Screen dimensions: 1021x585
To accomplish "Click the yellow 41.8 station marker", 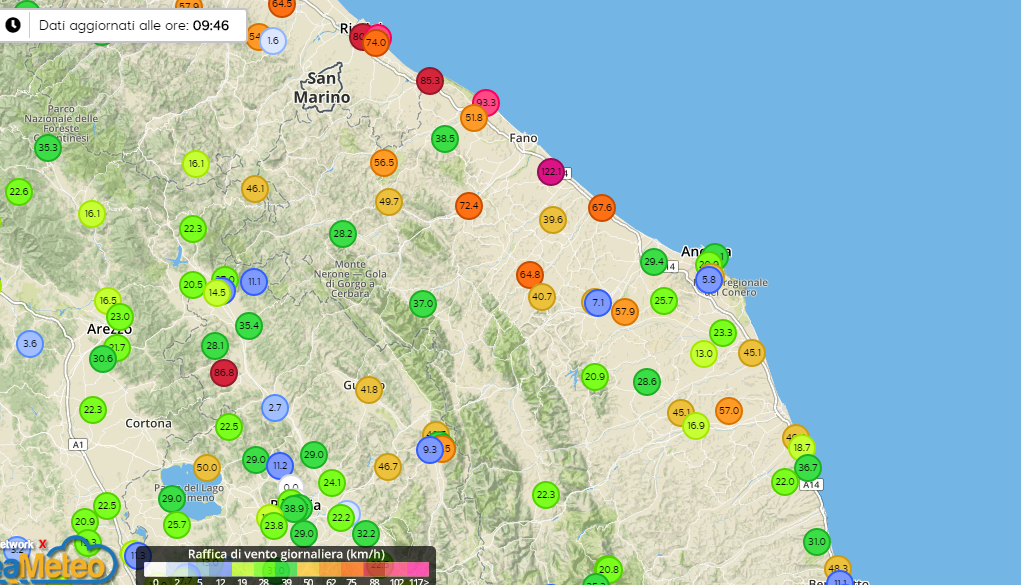I will [x=369, y=389].
